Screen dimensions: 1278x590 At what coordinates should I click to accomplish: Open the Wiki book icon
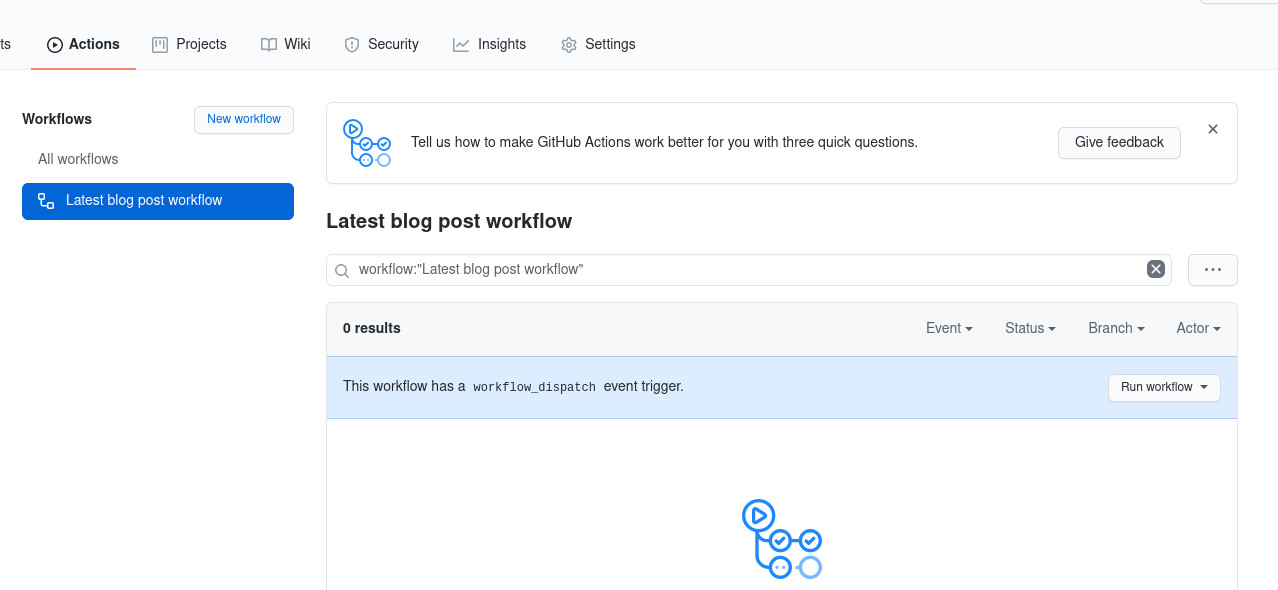point(267,44)
